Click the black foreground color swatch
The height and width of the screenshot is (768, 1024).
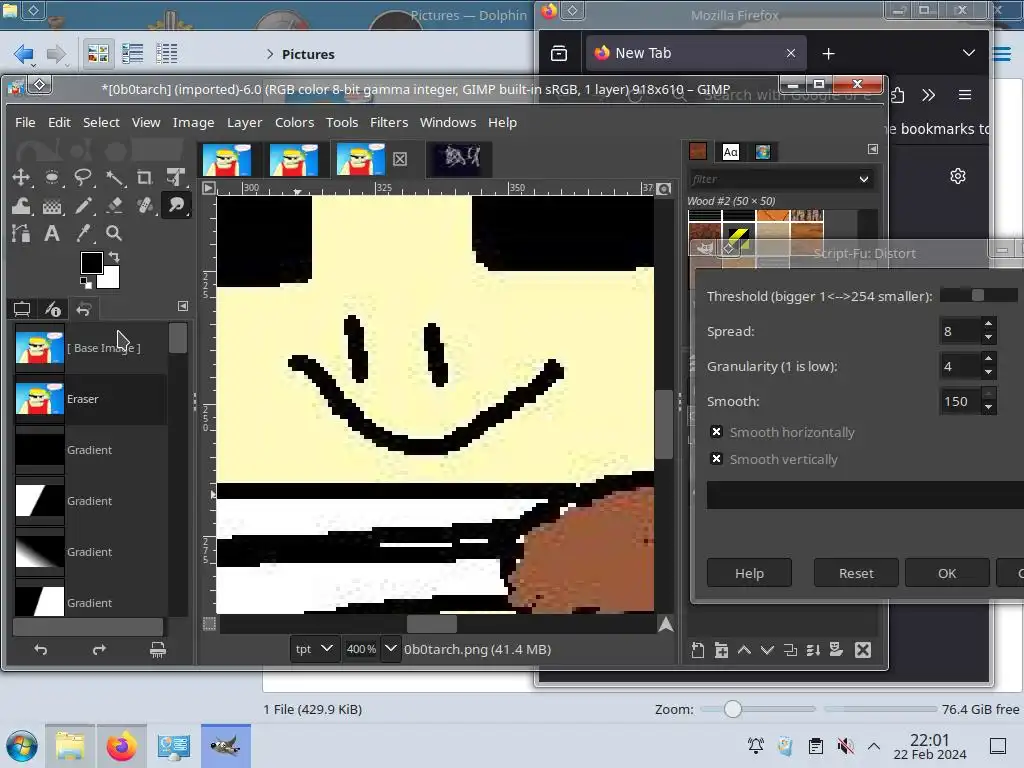tap(91, 263)
